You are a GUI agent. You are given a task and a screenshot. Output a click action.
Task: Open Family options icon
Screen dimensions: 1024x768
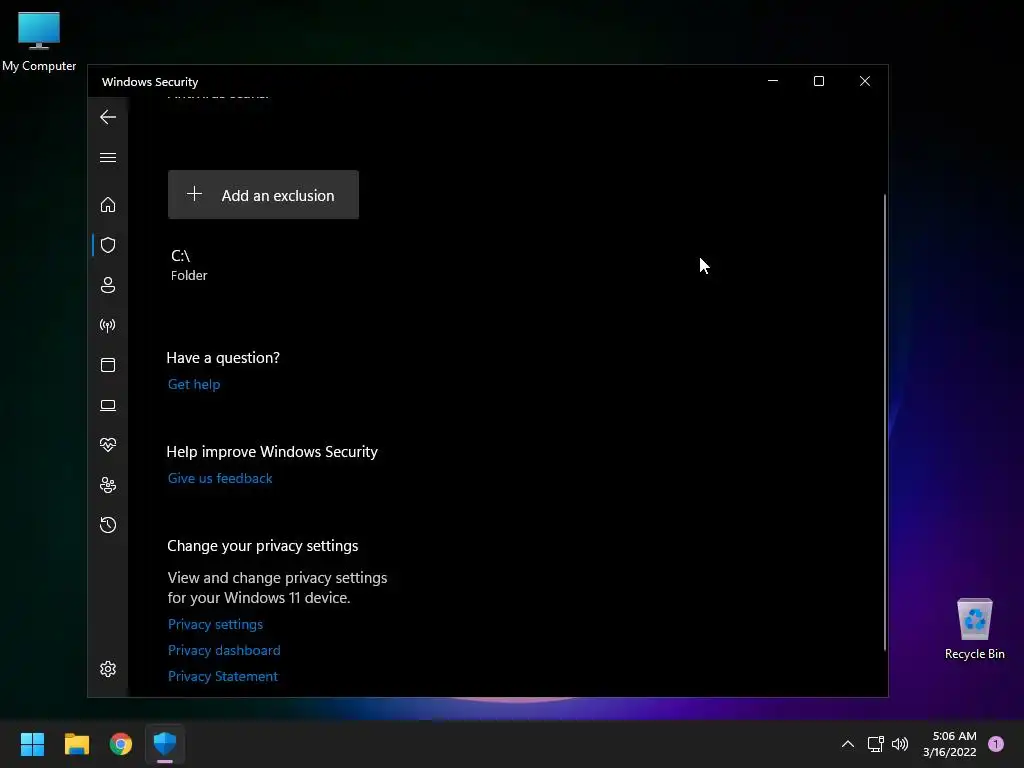tap(108, 485)
